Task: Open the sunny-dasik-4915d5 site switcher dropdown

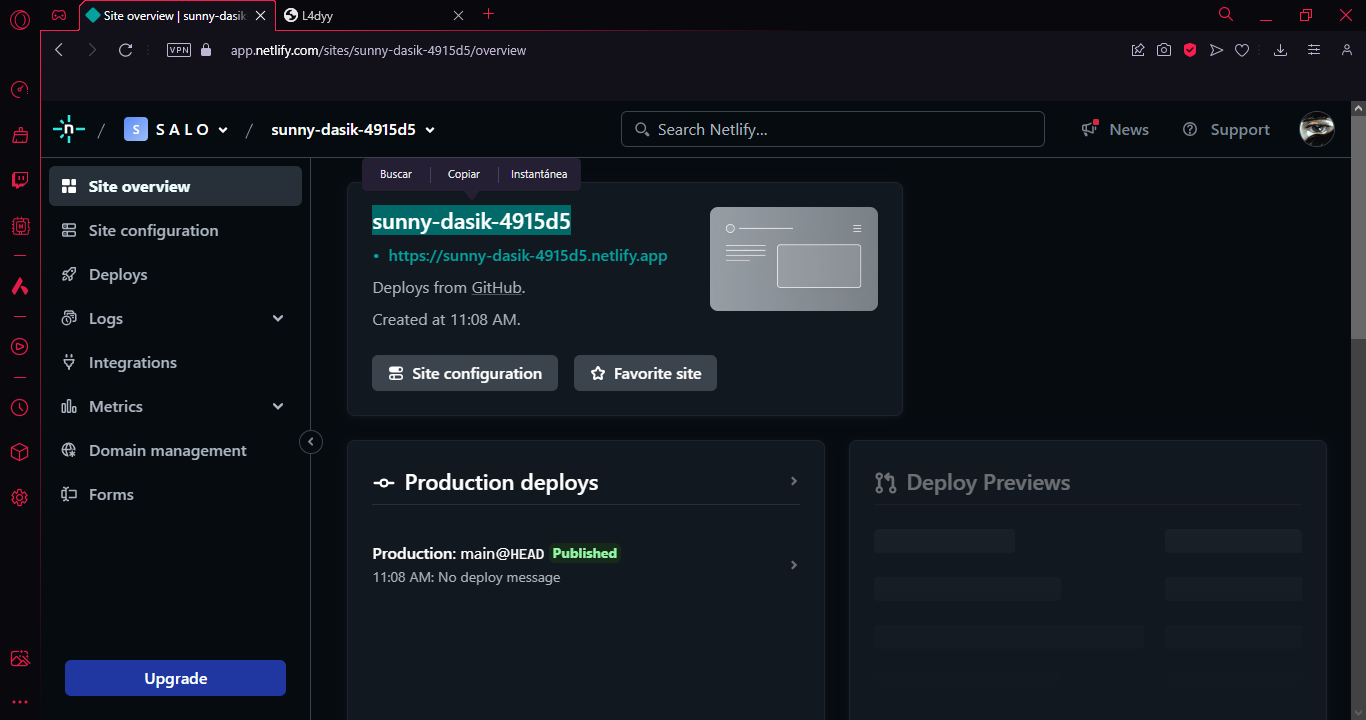Action: 353,129
